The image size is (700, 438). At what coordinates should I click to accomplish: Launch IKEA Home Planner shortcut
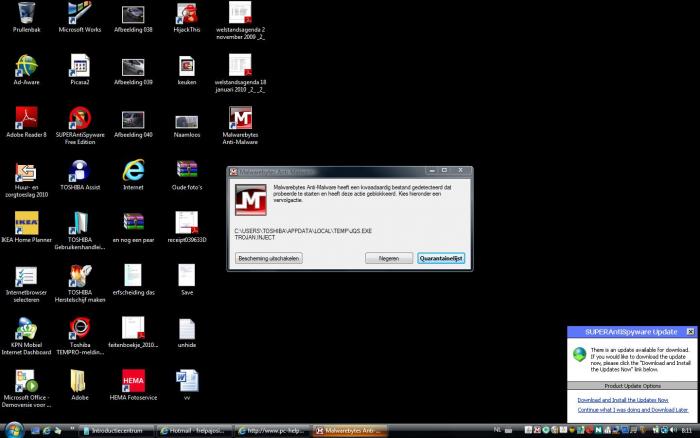pyautogui.click(x=26, y=228)
